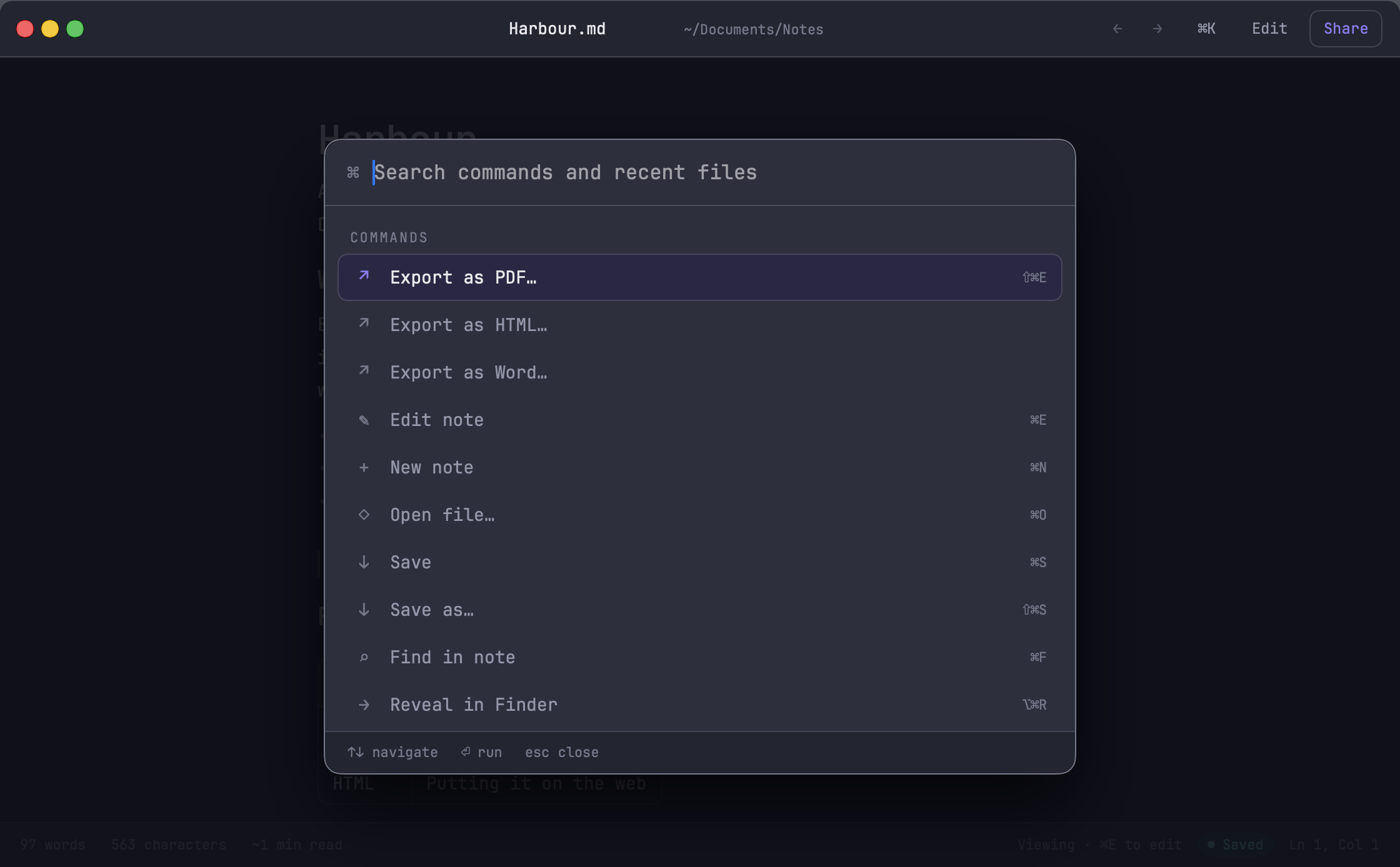Image resolution: width=1400 pixels, height=867 pixels.
Task: Choose Export as HTML… from commands
Action: tap(700, 325)
